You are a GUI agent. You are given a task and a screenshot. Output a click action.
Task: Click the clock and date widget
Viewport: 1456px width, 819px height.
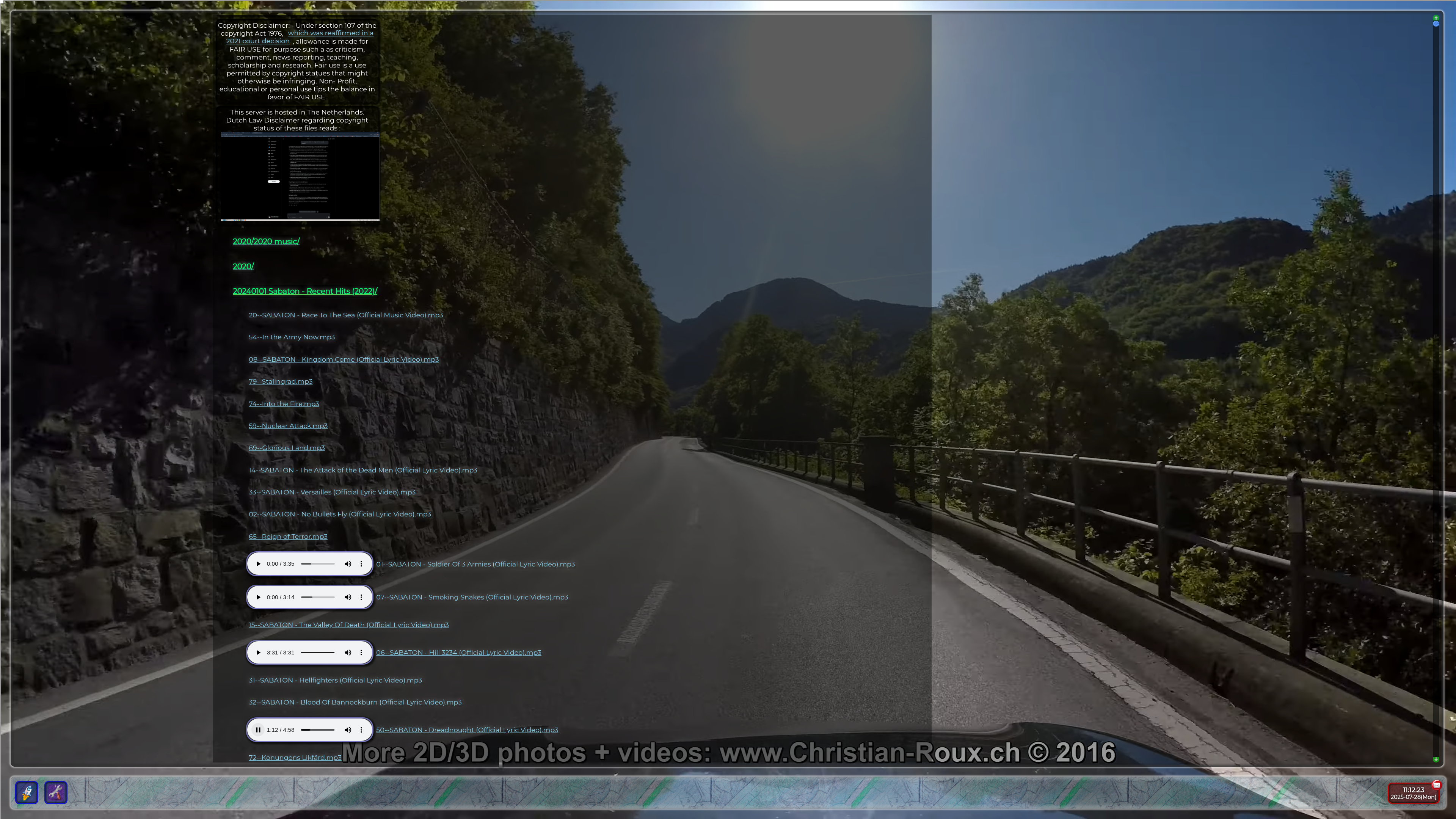point(1412,794)
